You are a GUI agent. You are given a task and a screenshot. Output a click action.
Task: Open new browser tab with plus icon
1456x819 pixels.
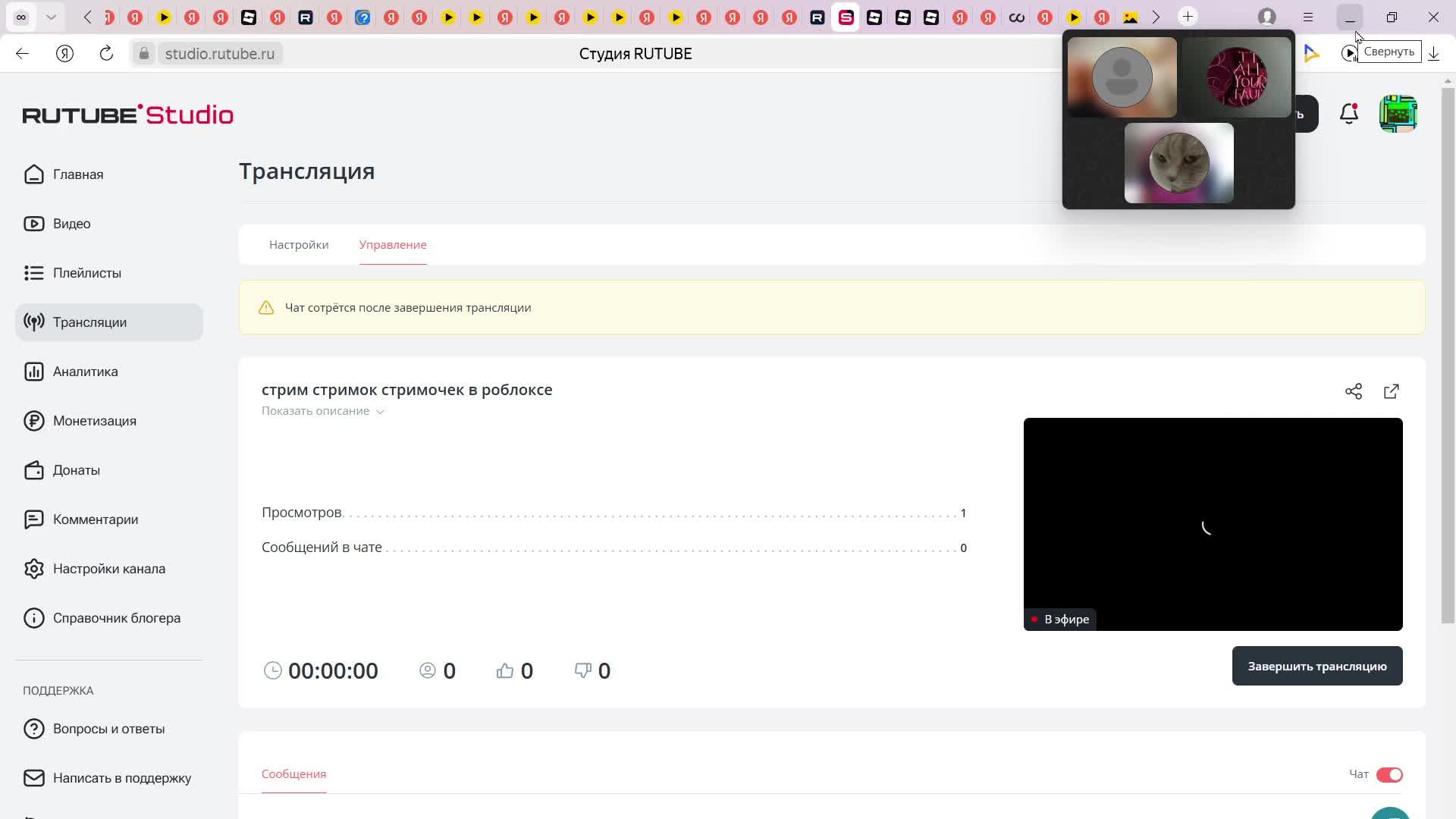click(x=1188, y=17)
